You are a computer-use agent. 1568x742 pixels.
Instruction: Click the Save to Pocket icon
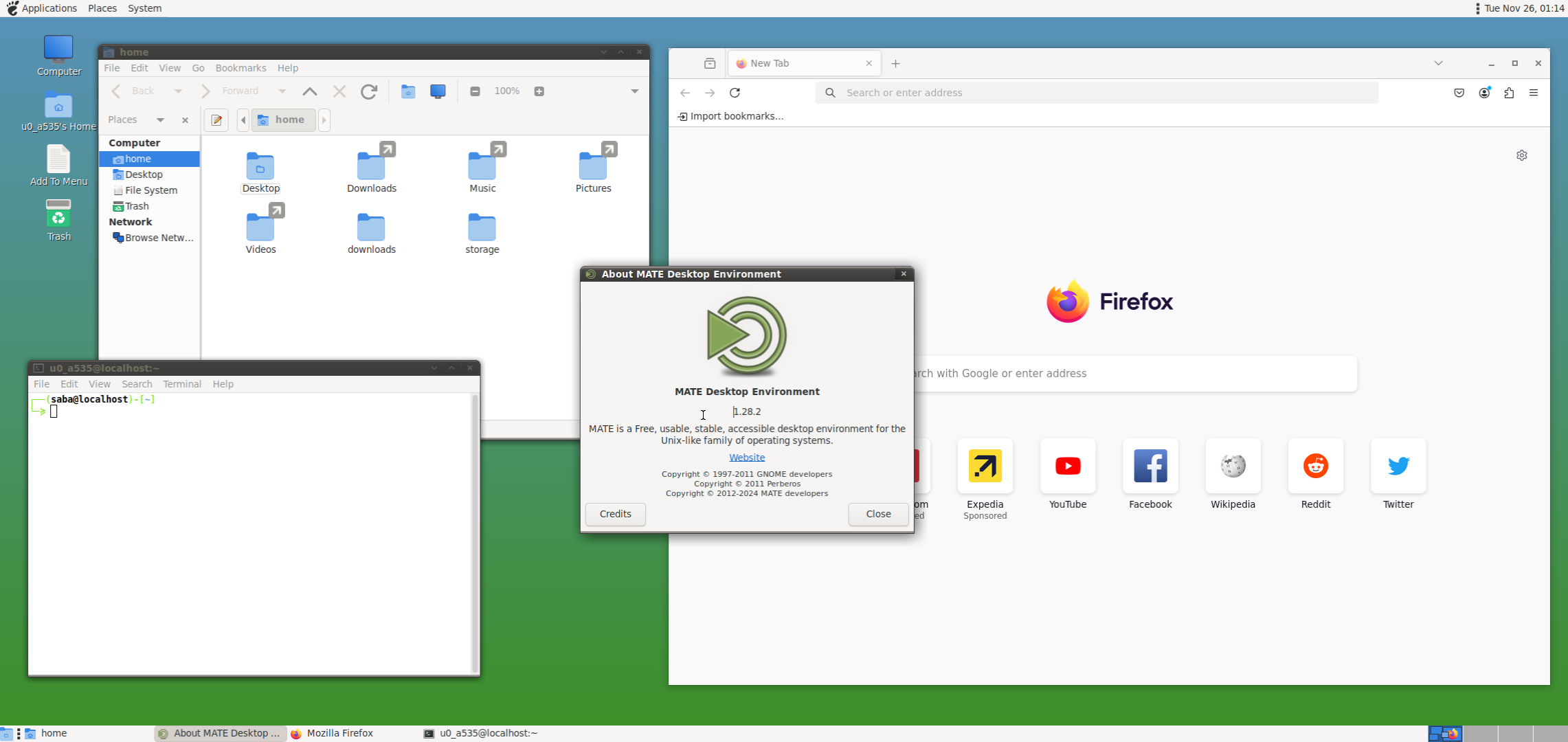pyautogui.click(x=1459, y=93)
